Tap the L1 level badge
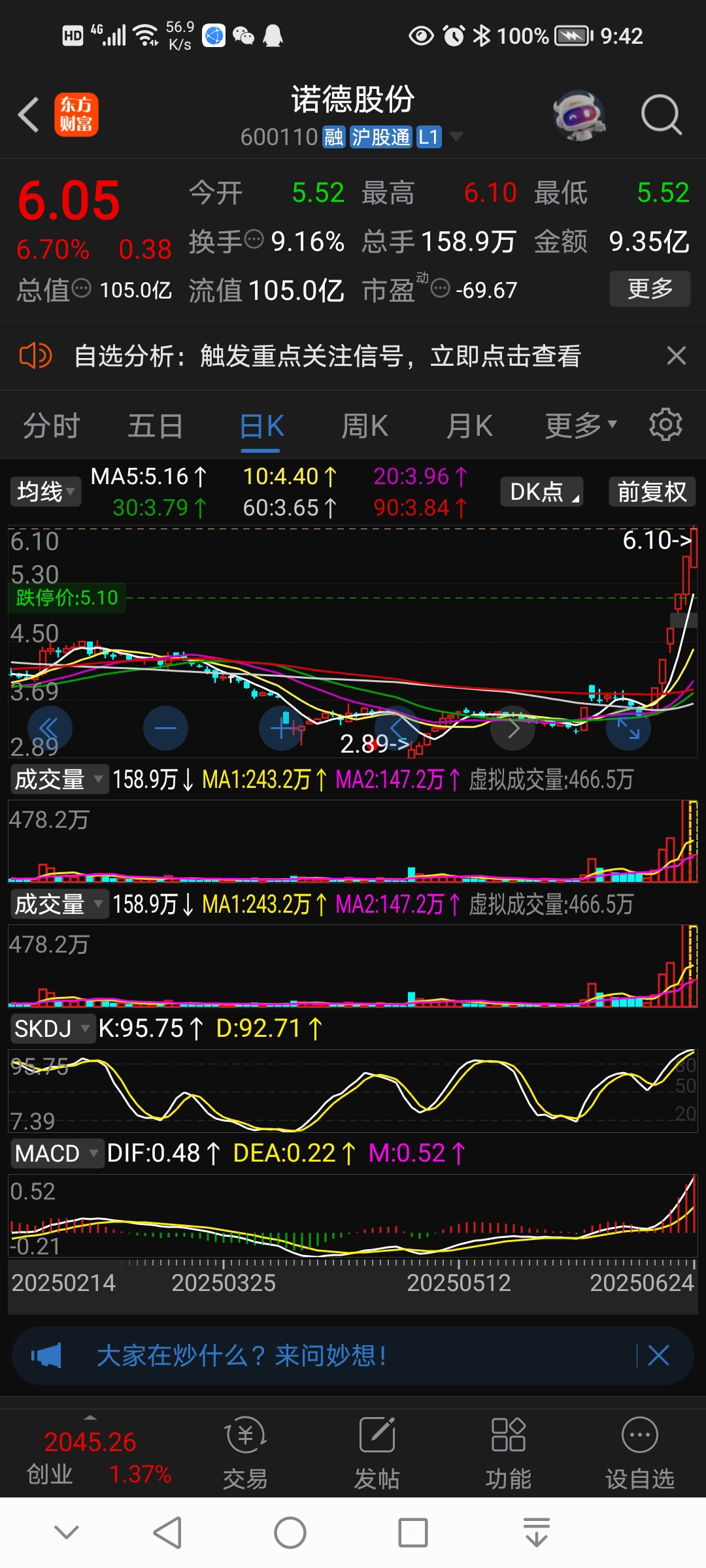 429,137
